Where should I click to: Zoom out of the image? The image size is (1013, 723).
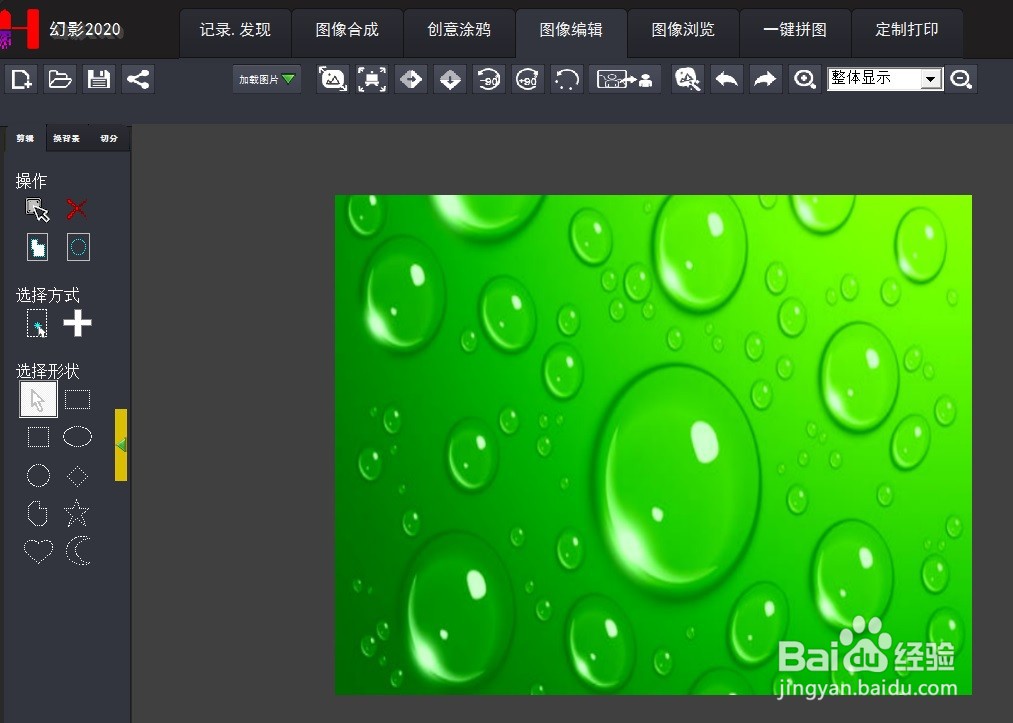(961, 79)
